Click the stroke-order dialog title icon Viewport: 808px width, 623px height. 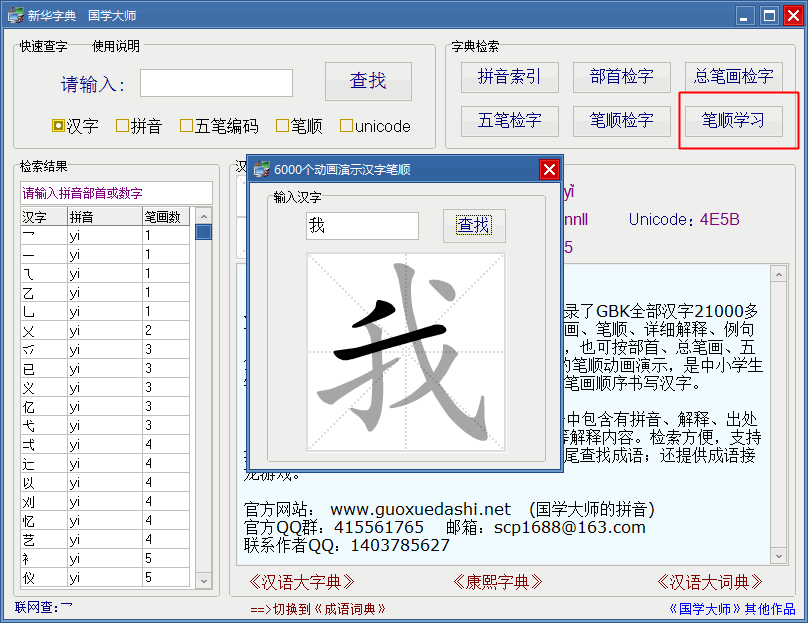tap(262, 169)
